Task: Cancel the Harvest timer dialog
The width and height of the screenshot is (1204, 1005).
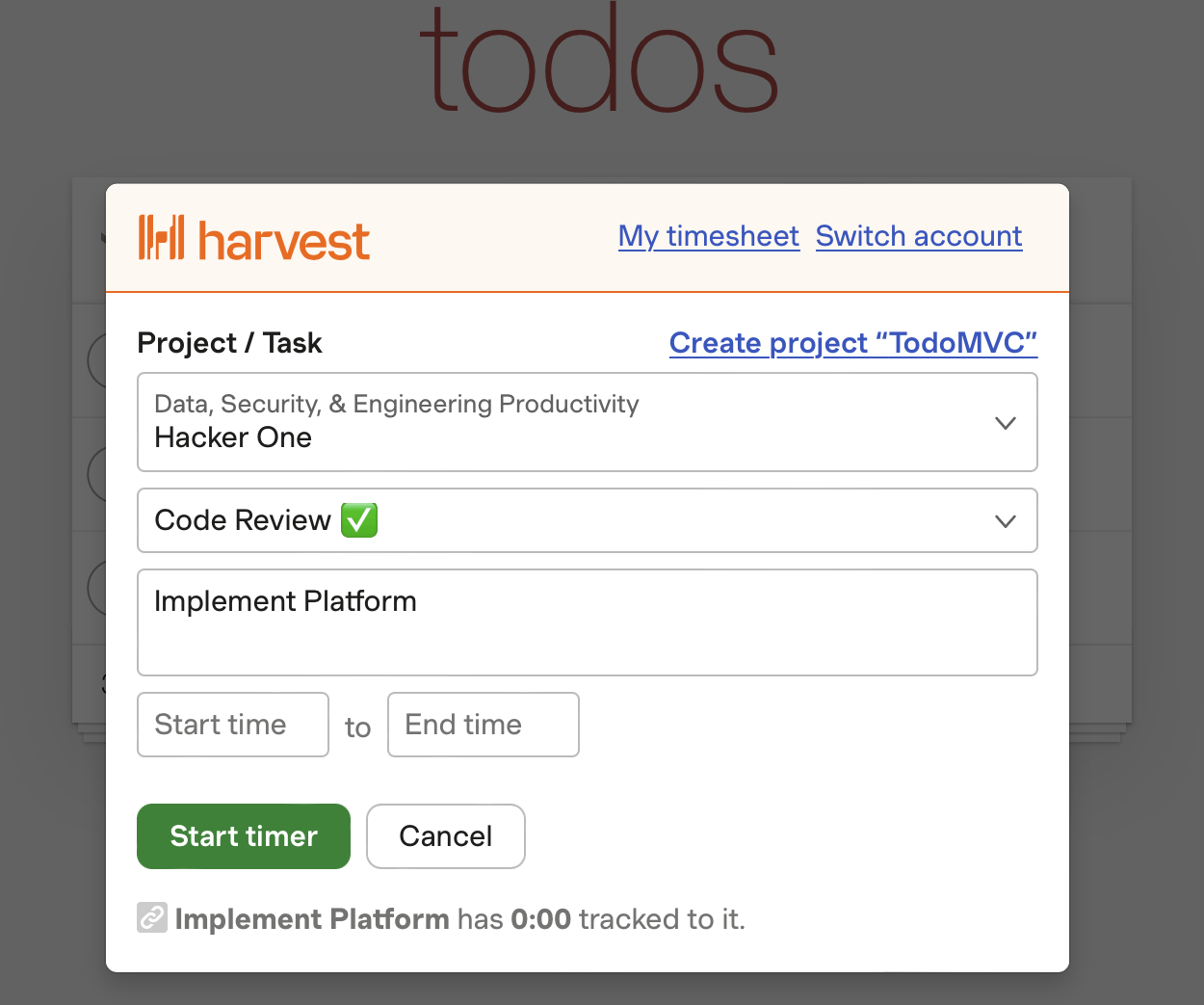Action: click(446, 836)
